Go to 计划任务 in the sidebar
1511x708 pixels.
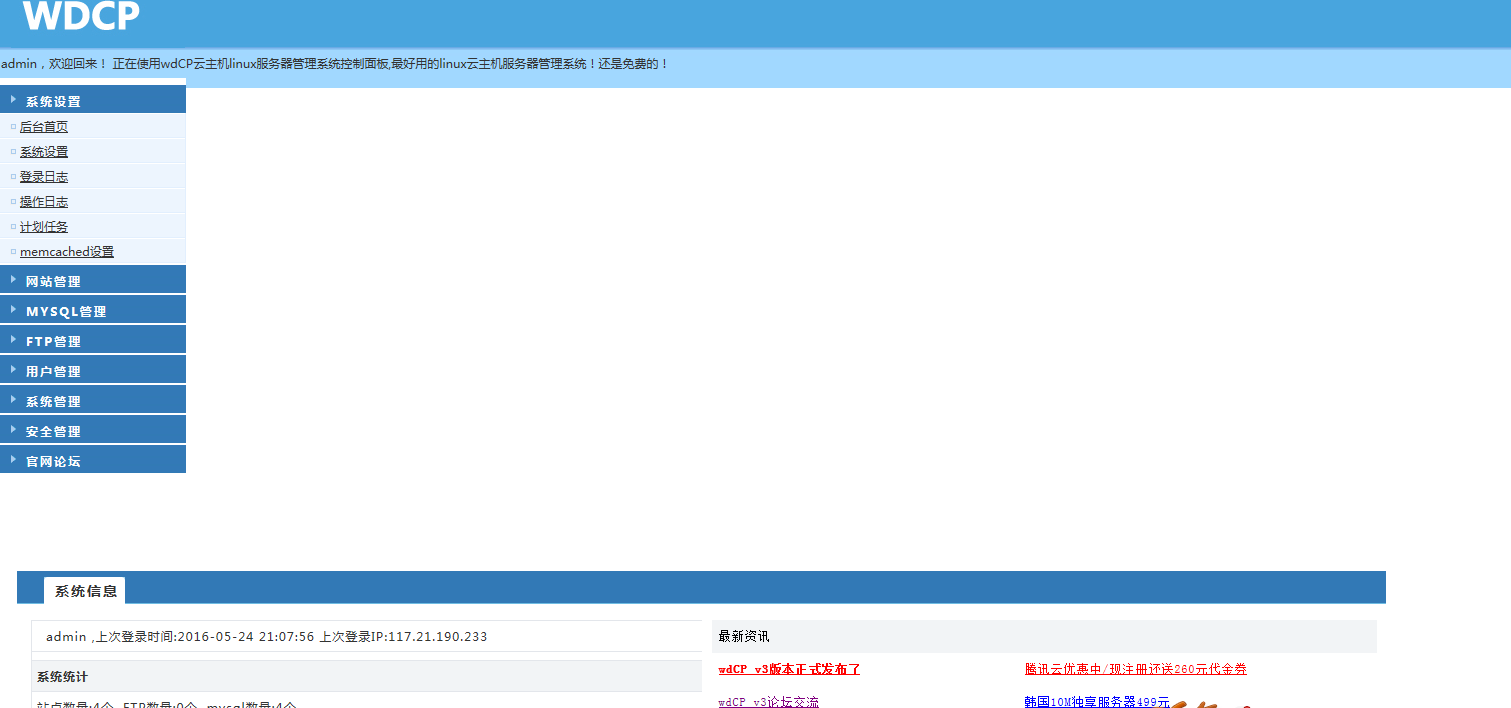tap(44, 227)
